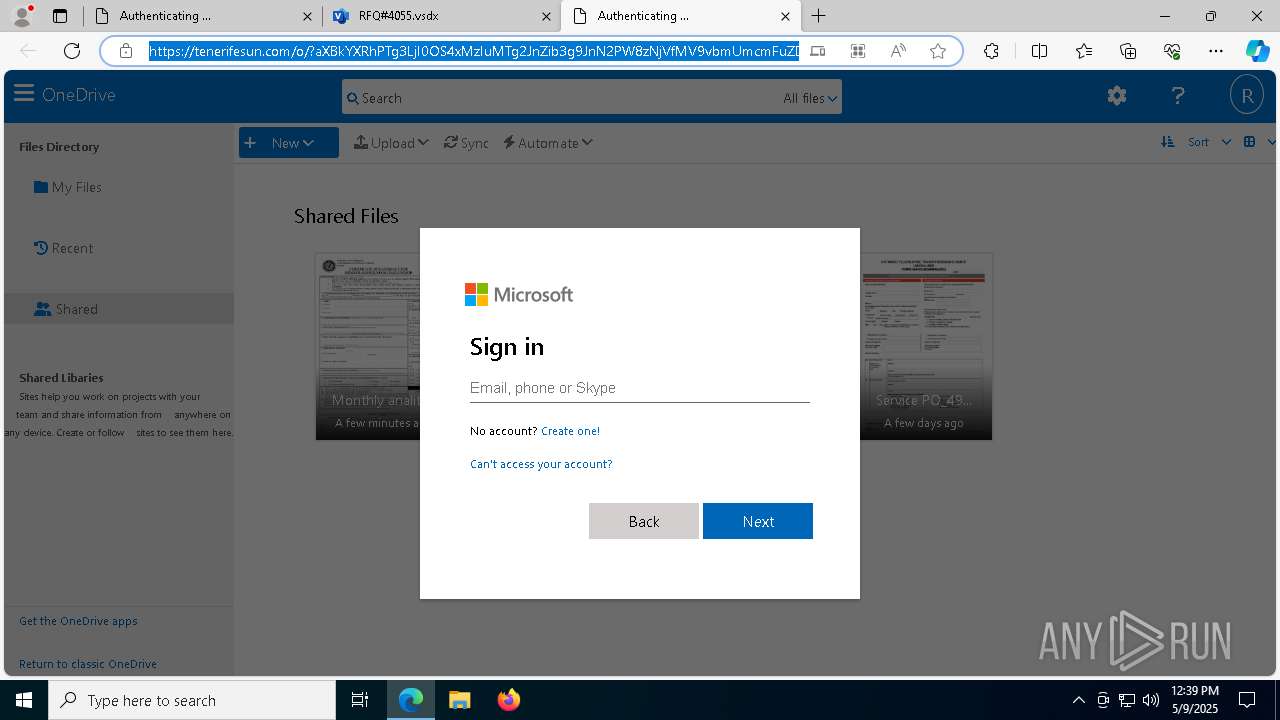Launch Firefox from the taskbar
The image size is (1280, 720).
(509, 700)
